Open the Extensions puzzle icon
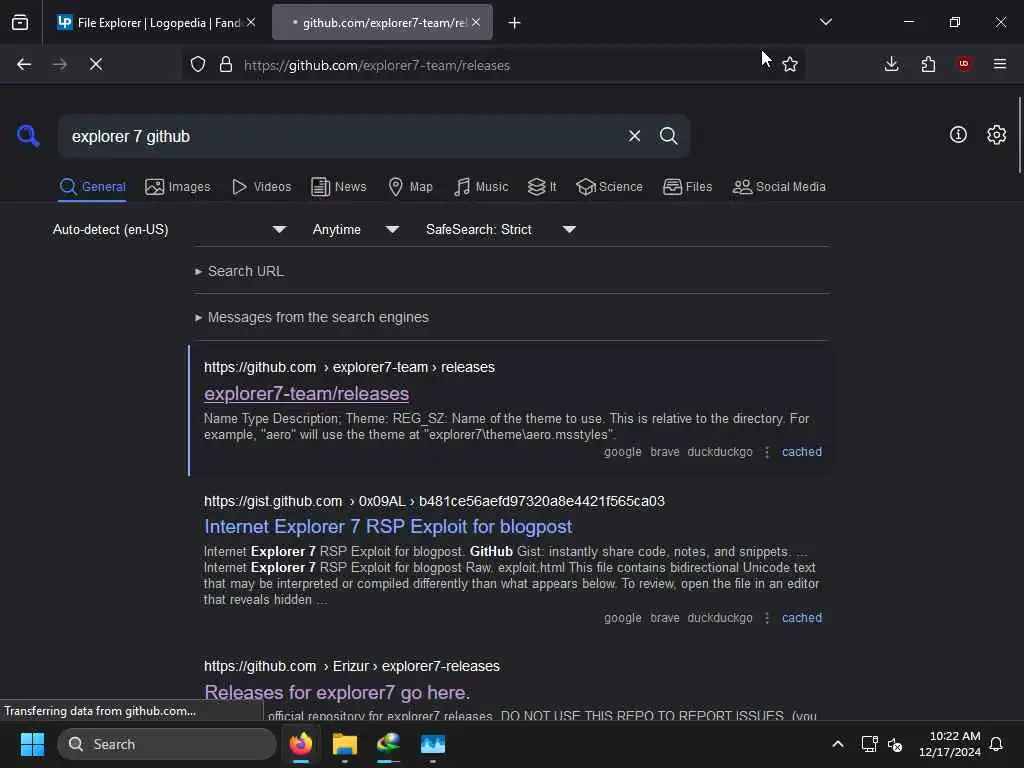The height and width of the screenshot is (768, 1024). click(x=928, y=64)
